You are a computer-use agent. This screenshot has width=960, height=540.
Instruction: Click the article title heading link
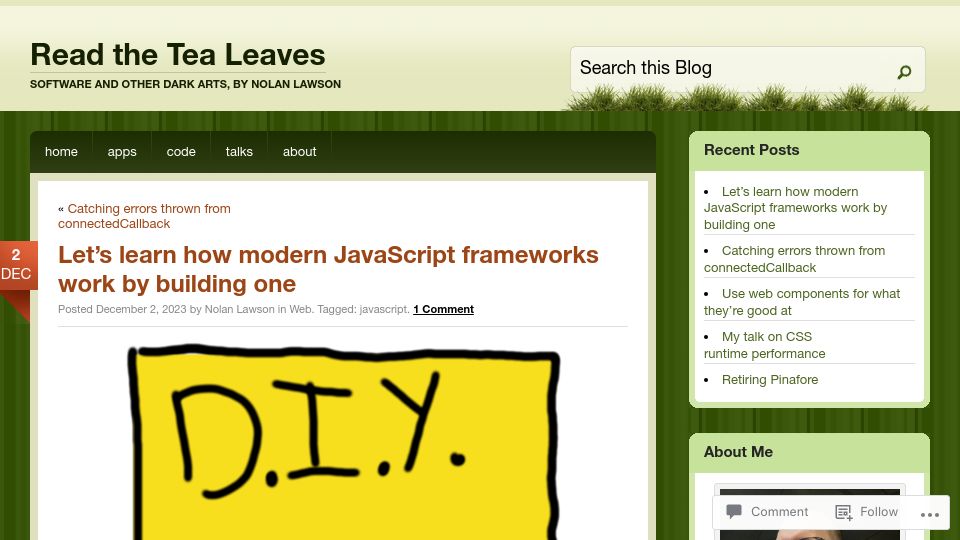pos(328,269)
